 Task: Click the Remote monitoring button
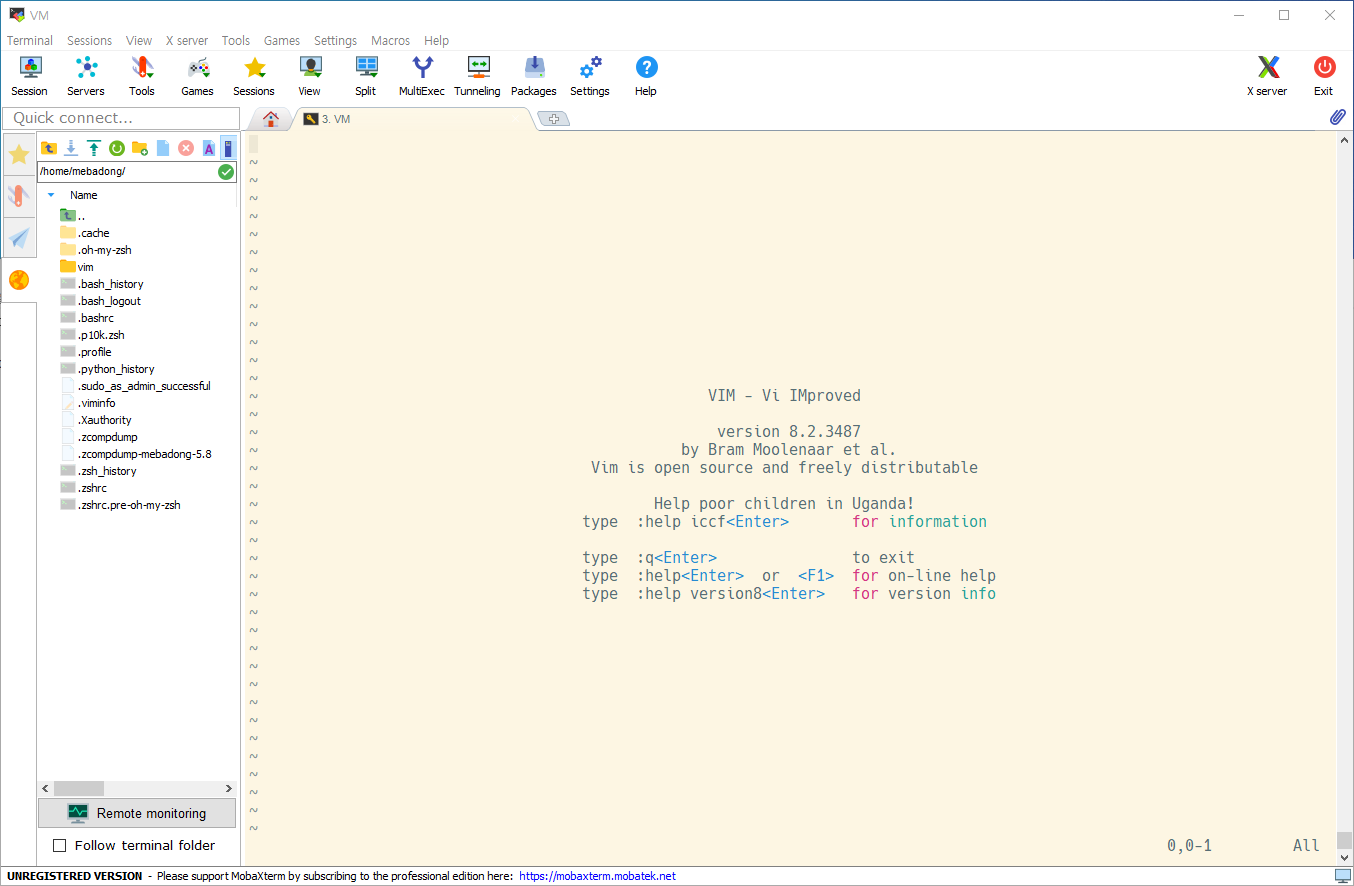coord(137,813)
